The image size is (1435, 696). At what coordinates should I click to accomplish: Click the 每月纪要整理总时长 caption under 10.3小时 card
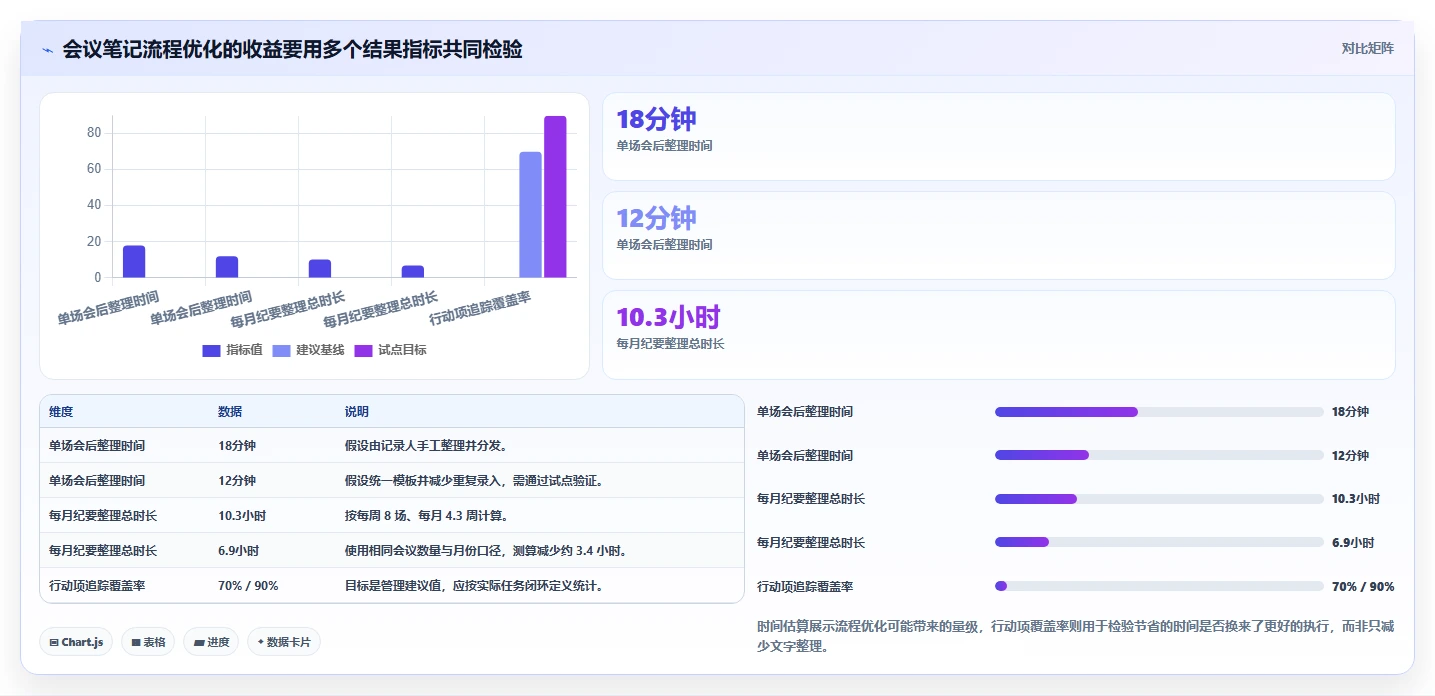click(670, 344)
